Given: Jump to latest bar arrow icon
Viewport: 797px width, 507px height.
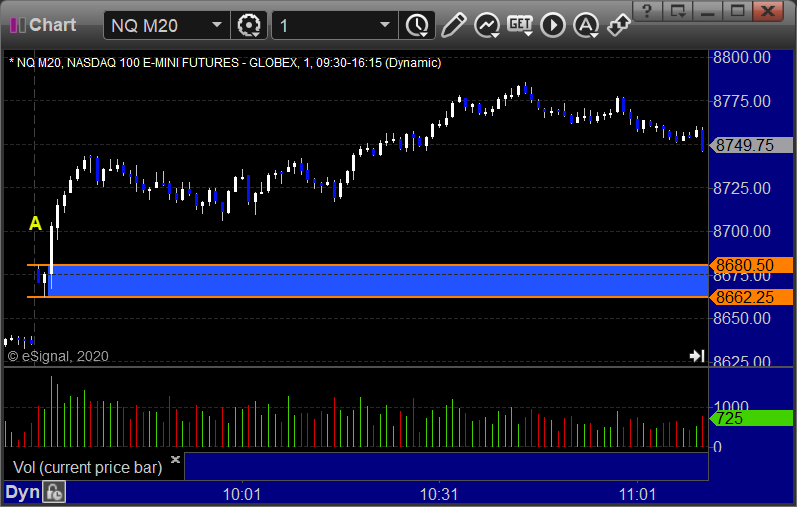Looking at the screenshot, I should click(697, 355).
